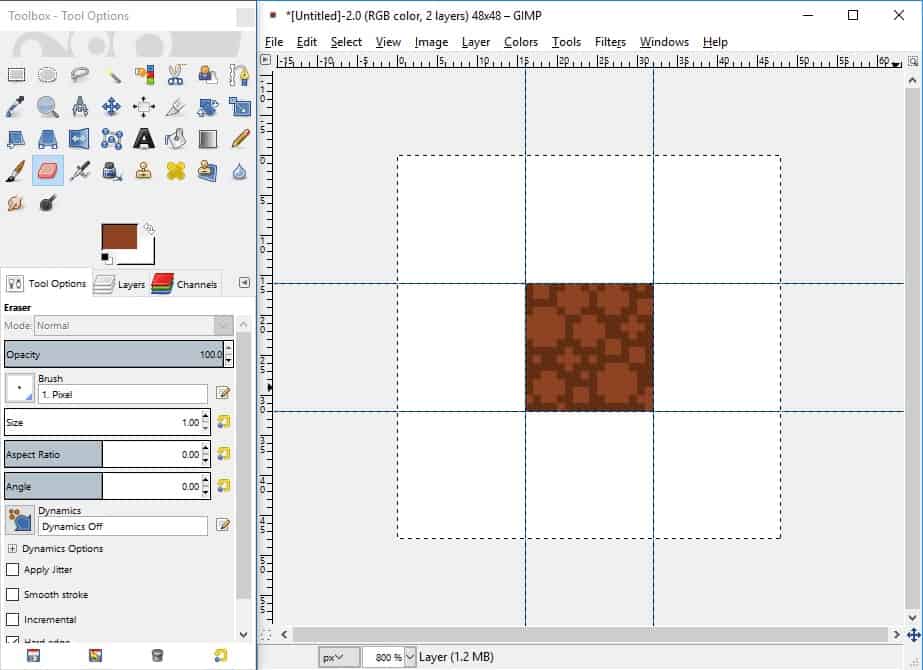Select the Paintbrush tool
The height and width of the screenshot is (670, 923).
[16, 171]
